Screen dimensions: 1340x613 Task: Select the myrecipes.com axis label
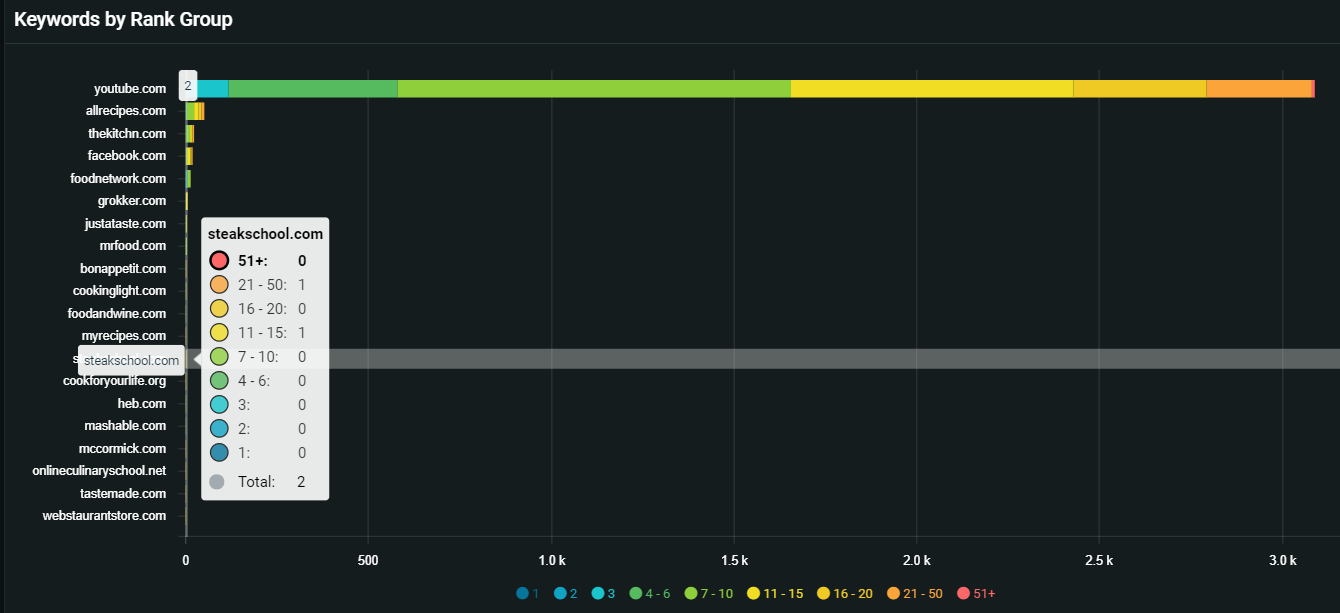(x=124, y=336)
